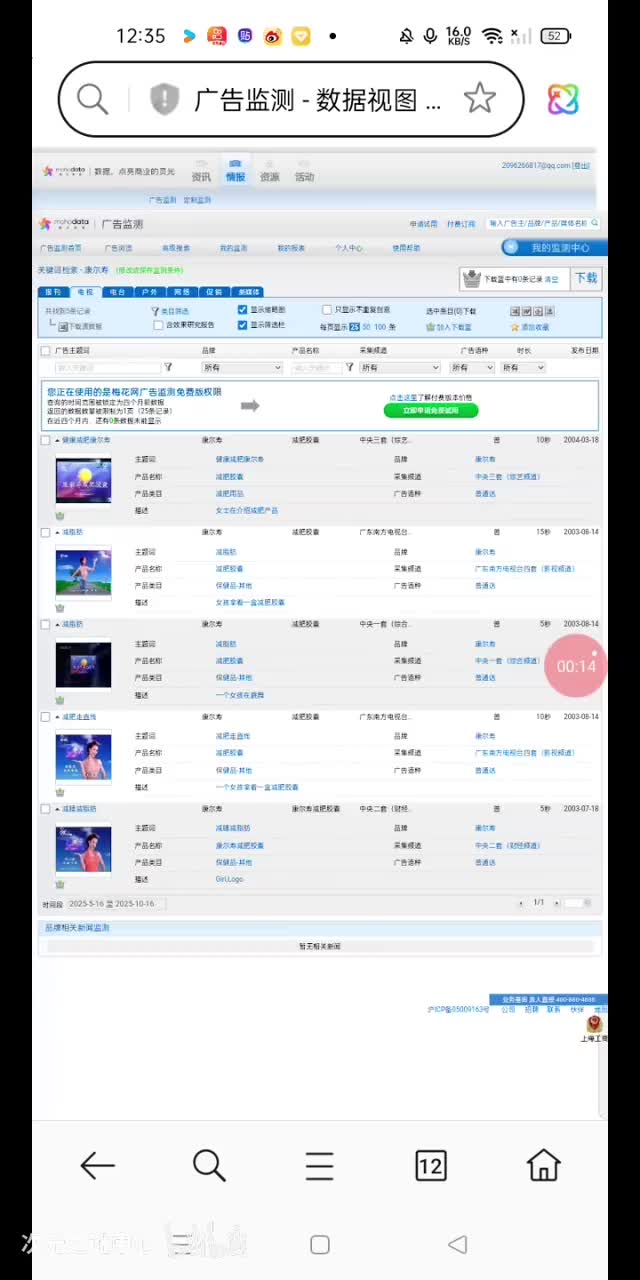Image resolution: width=640 pixels, height=1280 pixels.
Task: Click filter funnel next to keyword input
Action: [168, 368]
